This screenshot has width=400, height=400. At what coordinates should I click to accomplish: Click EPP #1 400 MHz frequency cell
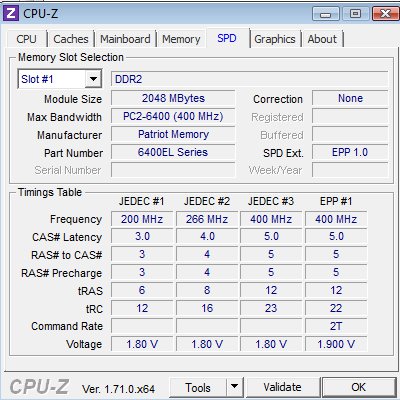(336, 219)
